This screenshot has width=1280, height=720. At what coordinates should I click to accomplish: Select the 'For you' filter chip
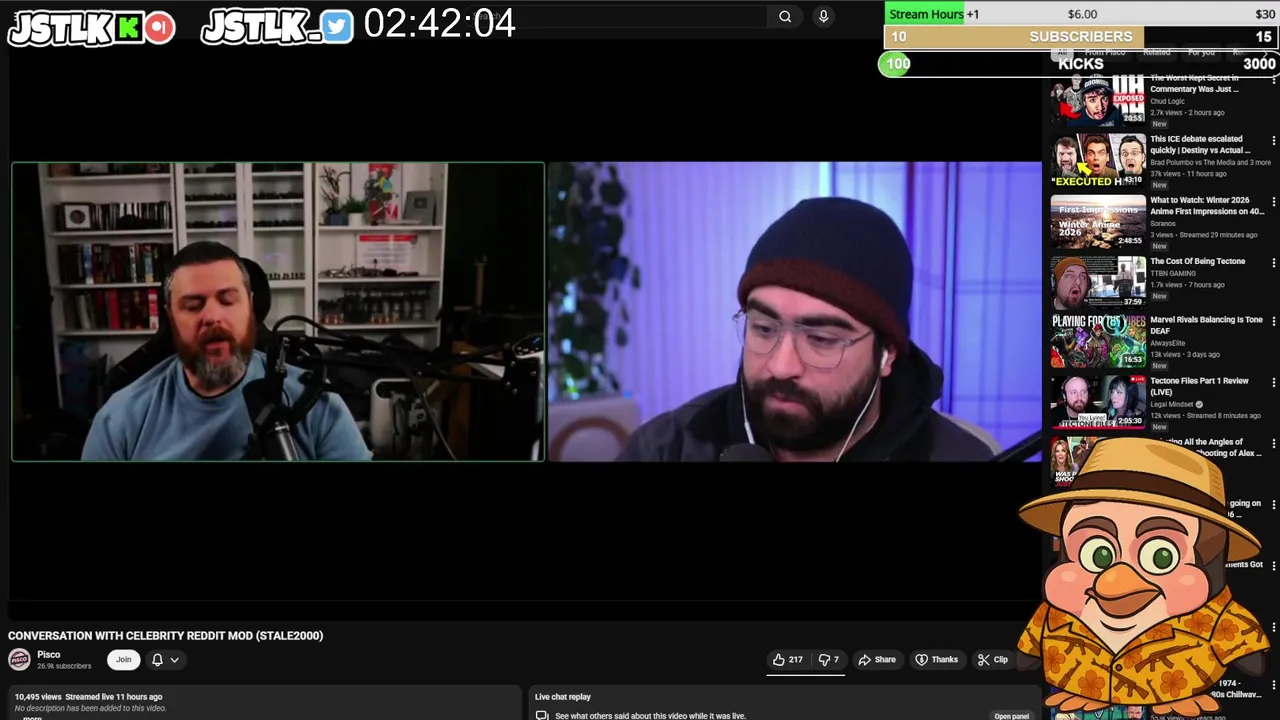1201,52
